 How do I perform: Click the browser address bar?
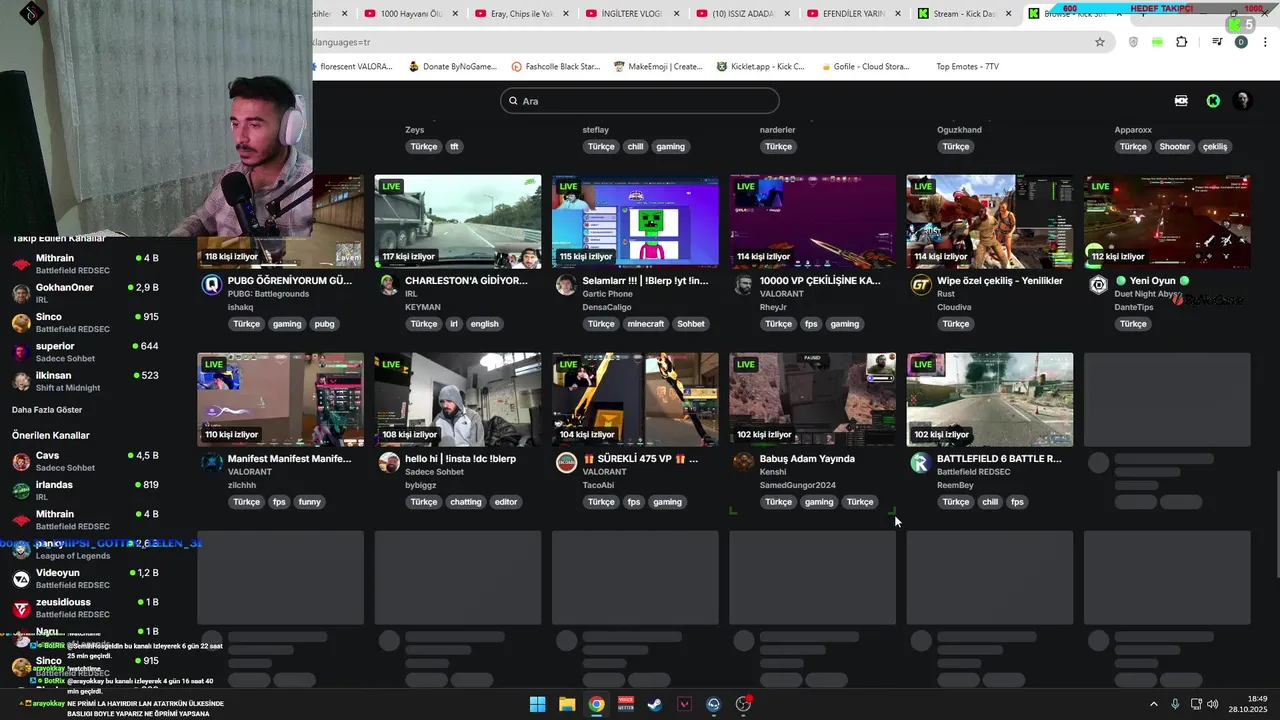pos(700,42)
